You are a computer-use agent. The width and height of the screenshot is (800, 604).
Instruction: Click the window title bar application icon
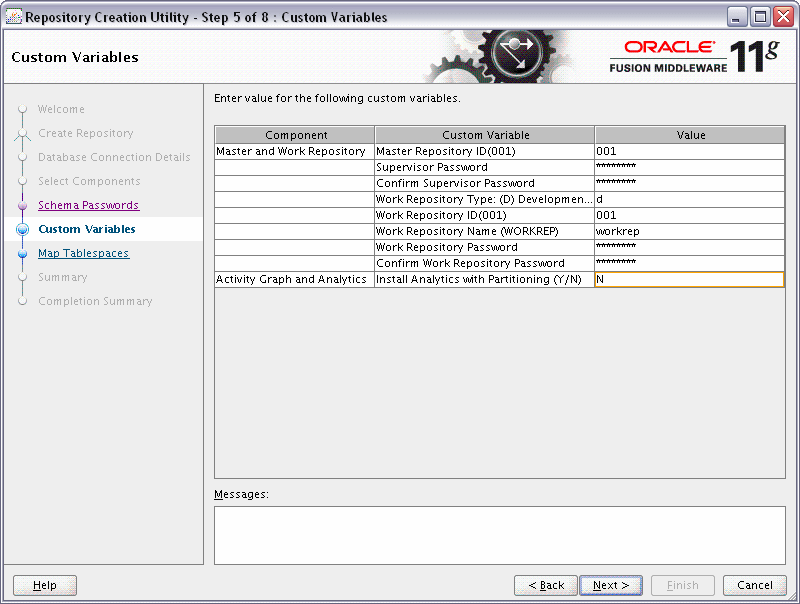pyautogui.click(x=14, y=16)
